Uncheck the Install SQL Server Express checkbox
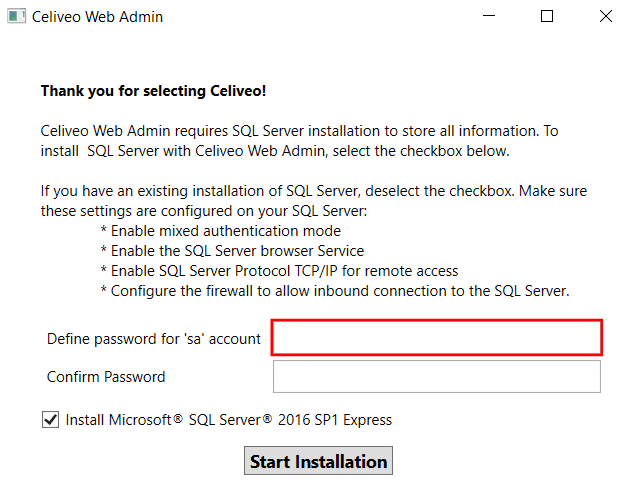Viewport: 633px width, 483px height. tap(51, 420)
